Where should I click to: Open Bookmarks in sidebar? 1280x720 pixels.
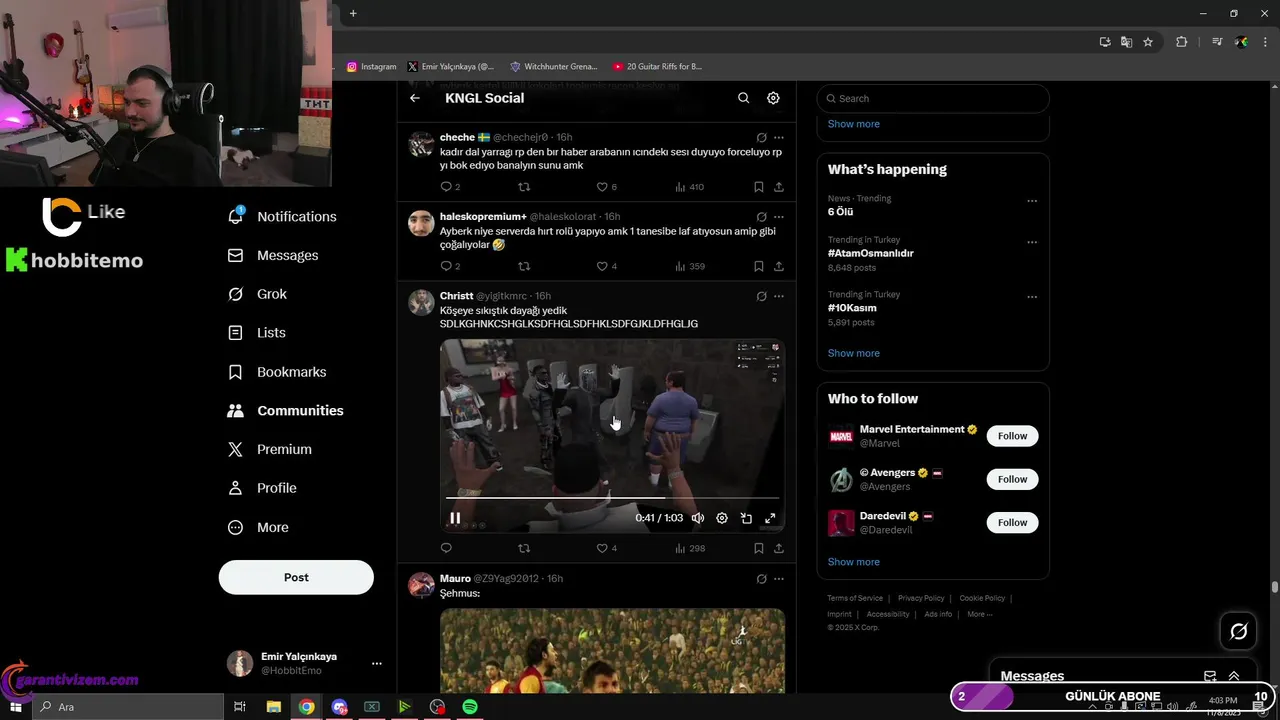(277, 372)
